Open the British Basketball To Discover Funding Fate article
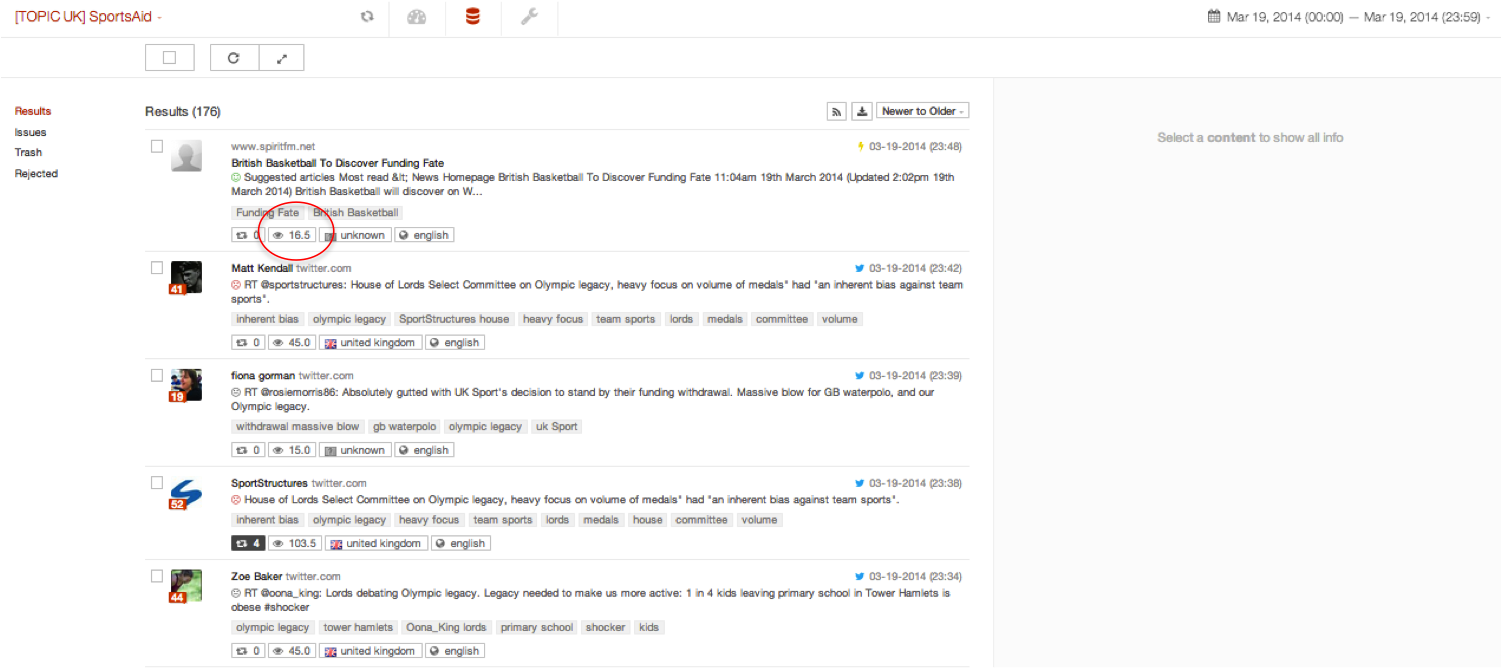Viewport: 1502px width, 669px height. point(337,163)
